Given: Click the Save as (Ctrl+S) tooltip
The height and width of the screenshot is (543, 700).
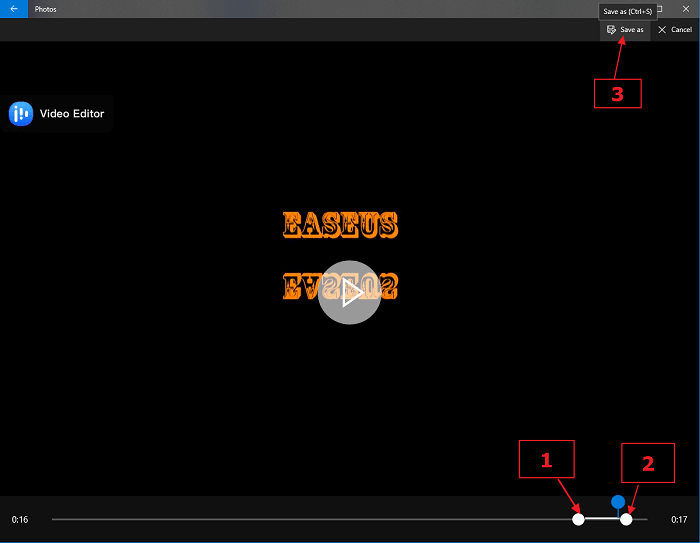Looking at the screenshot, I should [627, 11].
